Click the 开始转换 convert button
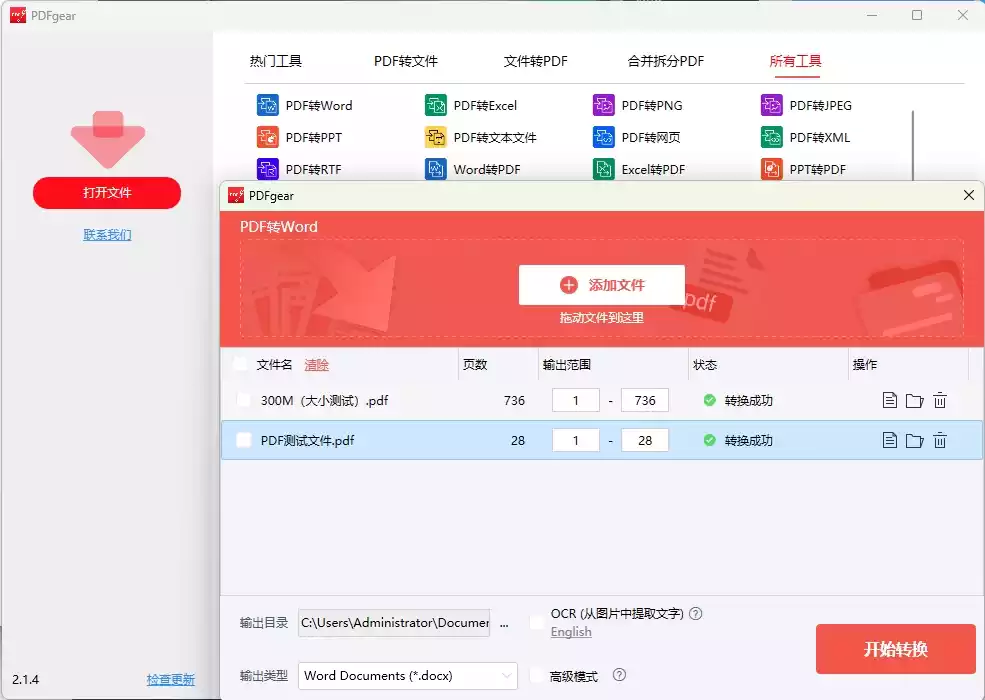 pos(895,648)
